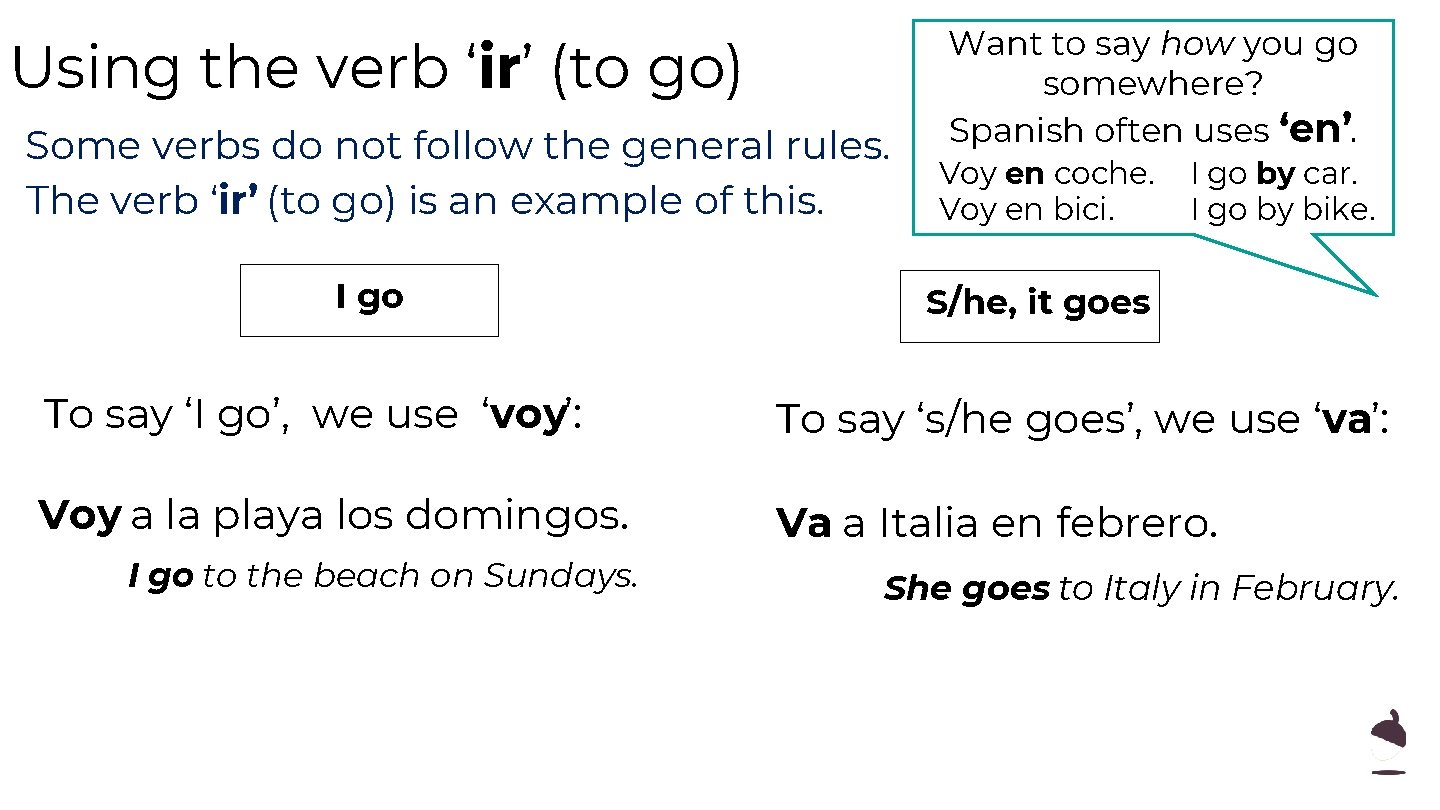
Task: Click the translation 'I go to the beach on Sundays'
Action: coord(383,576)
